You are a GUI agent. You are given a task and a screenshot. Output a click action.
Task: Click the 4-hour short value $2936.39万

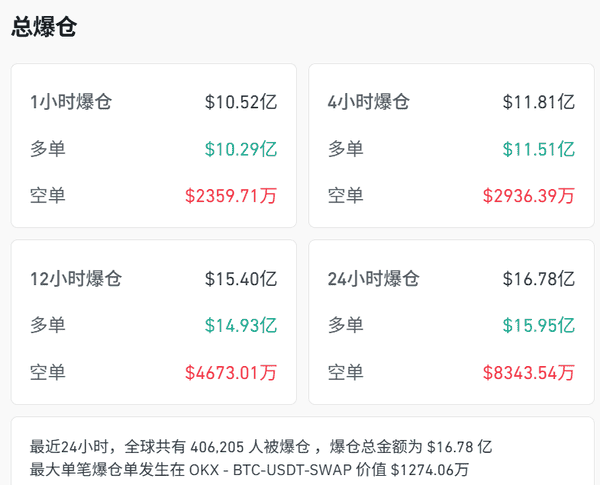pyautogui.click(x=529, y=196)
